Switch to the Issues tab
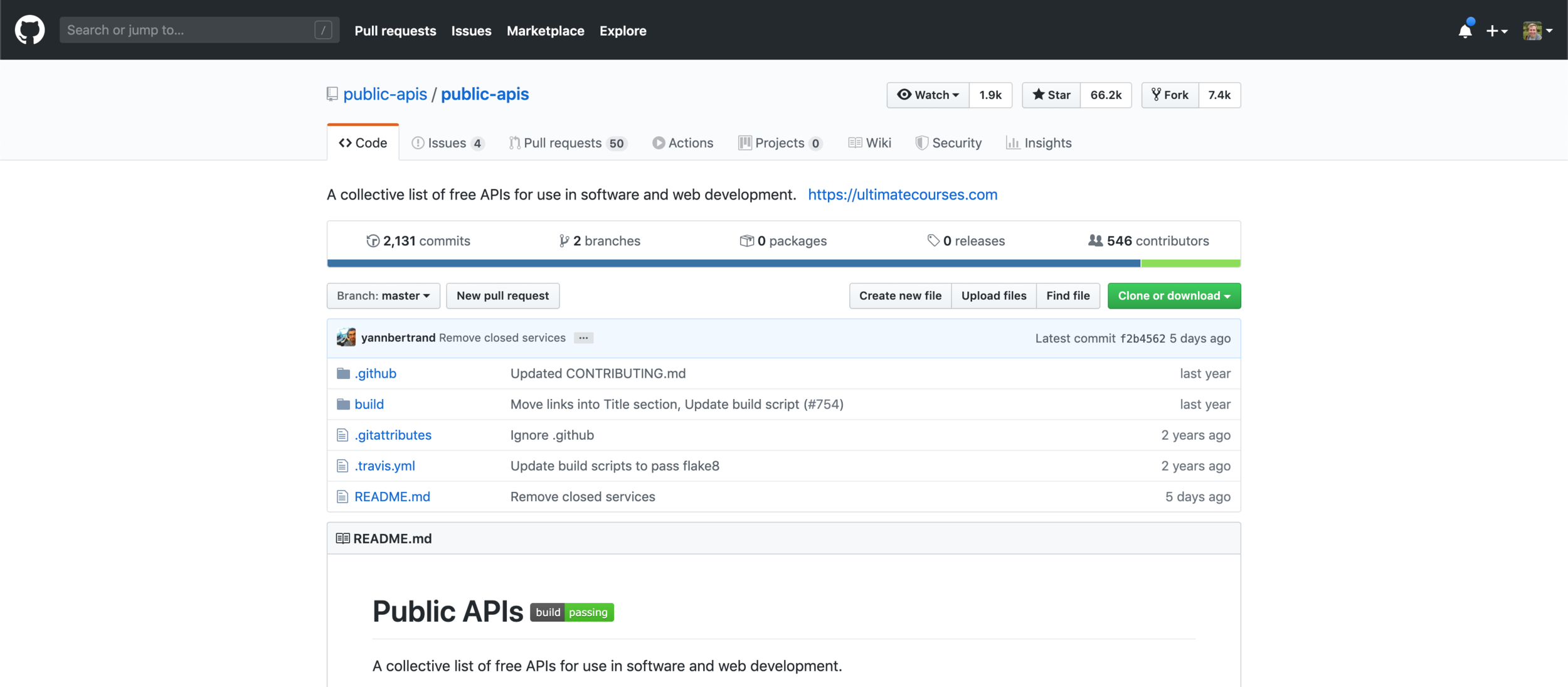 point(447,143)
